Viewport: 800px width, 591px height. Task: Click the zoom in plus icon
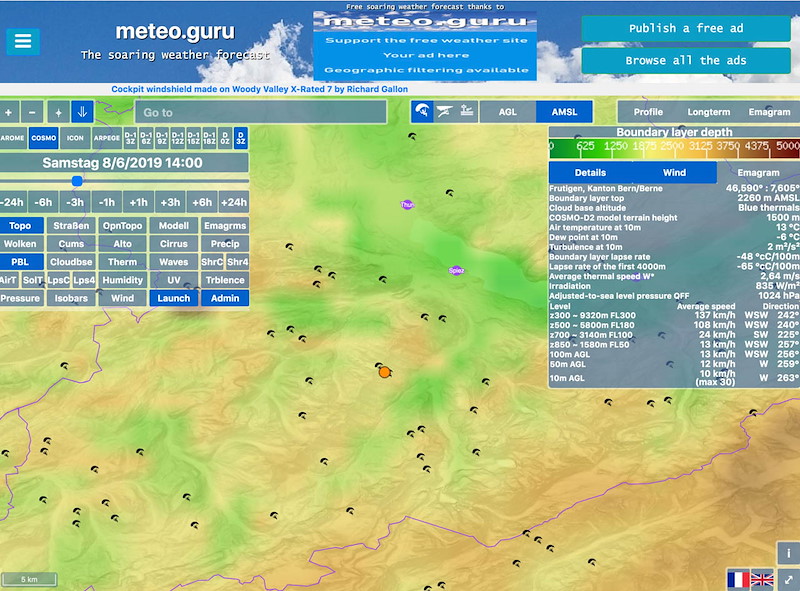click(9, 112)
